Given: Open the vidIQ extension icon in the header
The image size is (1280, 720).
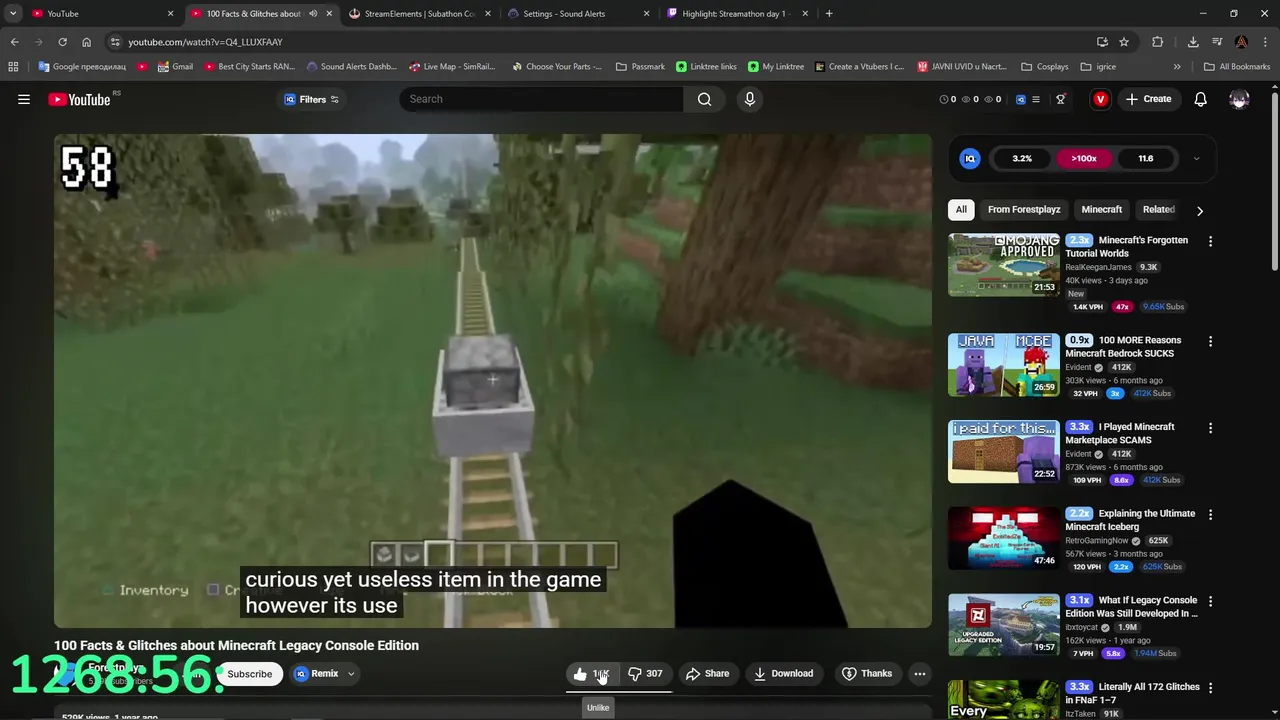Looking at the screenshot, I should point(1020,99).
